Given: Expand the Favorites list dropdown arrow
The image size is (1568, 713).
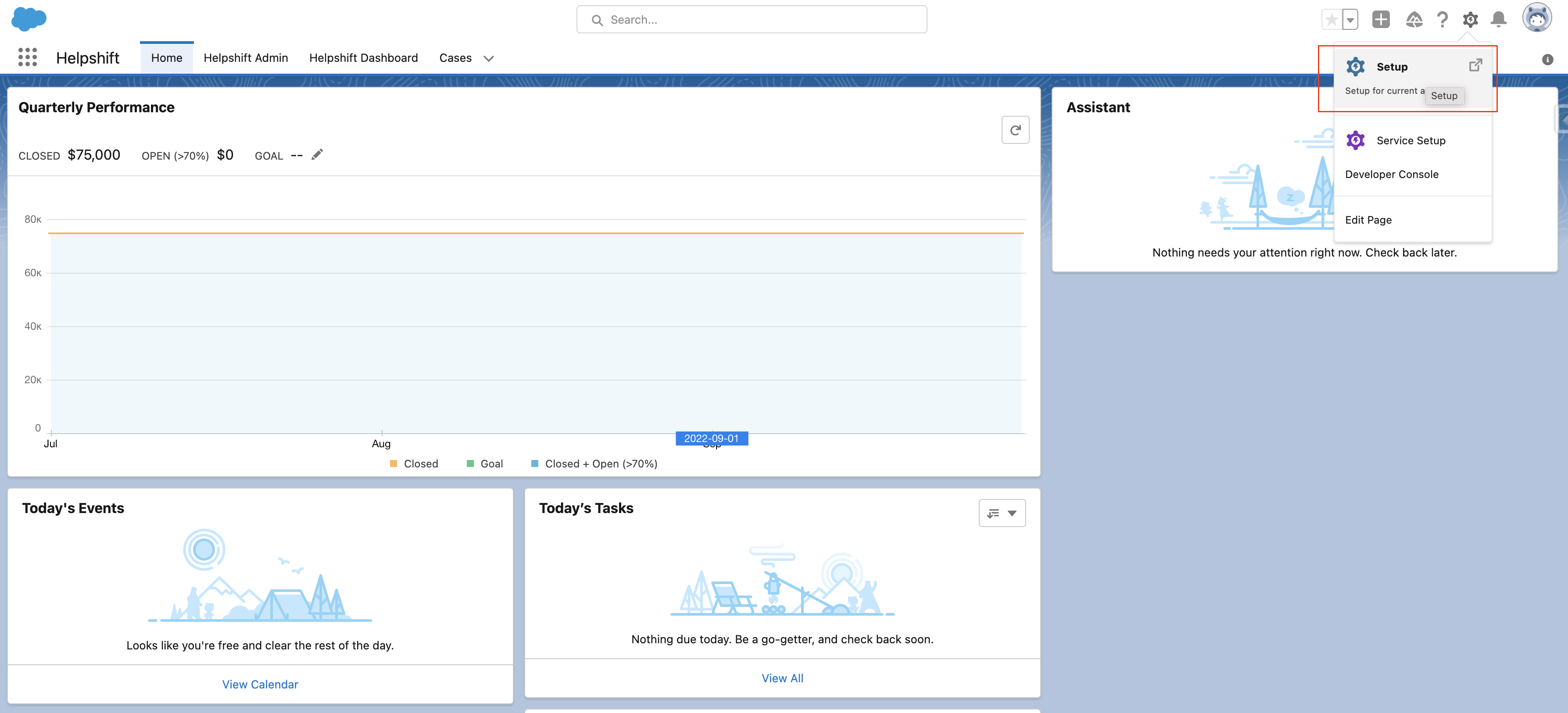Looking at the screenshot, I should click(1350, 20).
